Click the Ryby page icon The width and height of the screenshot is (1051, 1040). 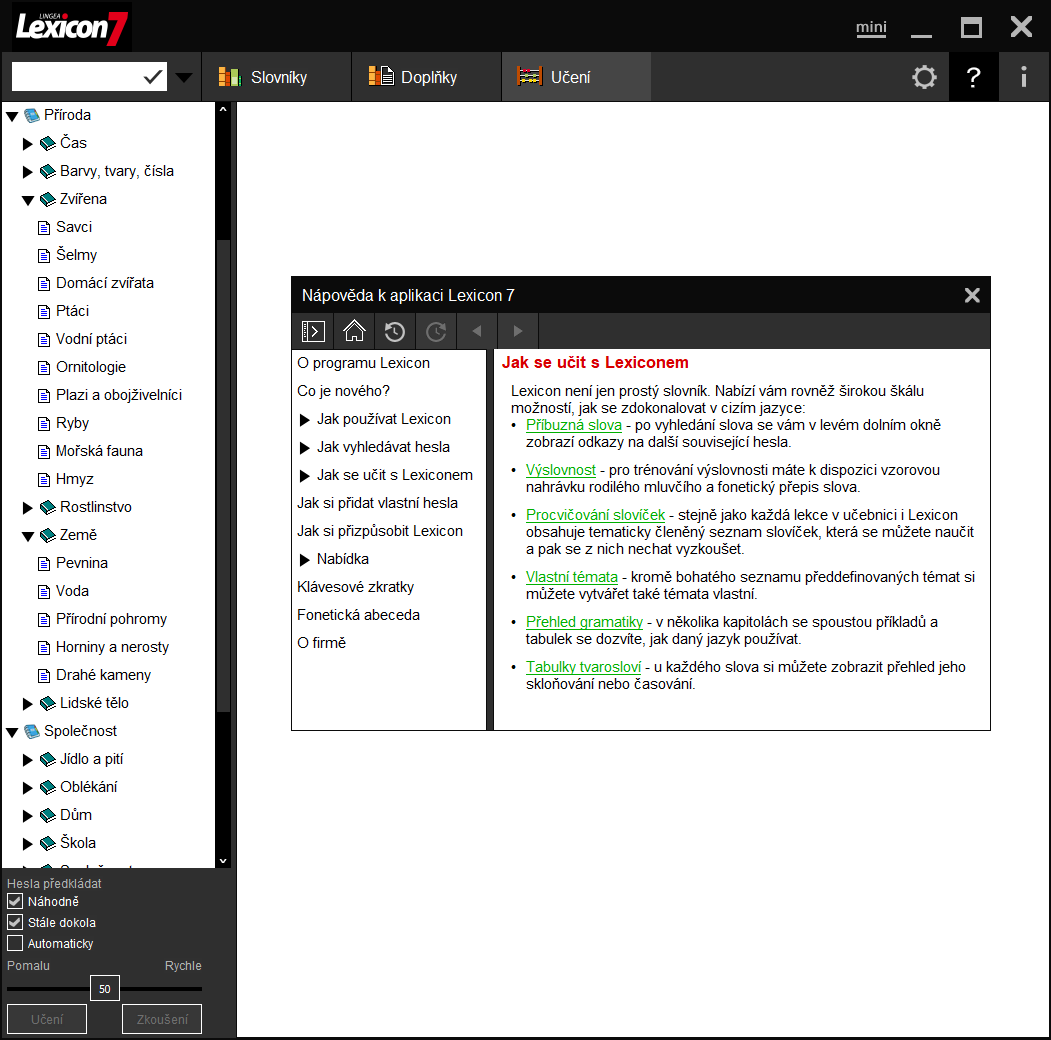pos(44,424)
